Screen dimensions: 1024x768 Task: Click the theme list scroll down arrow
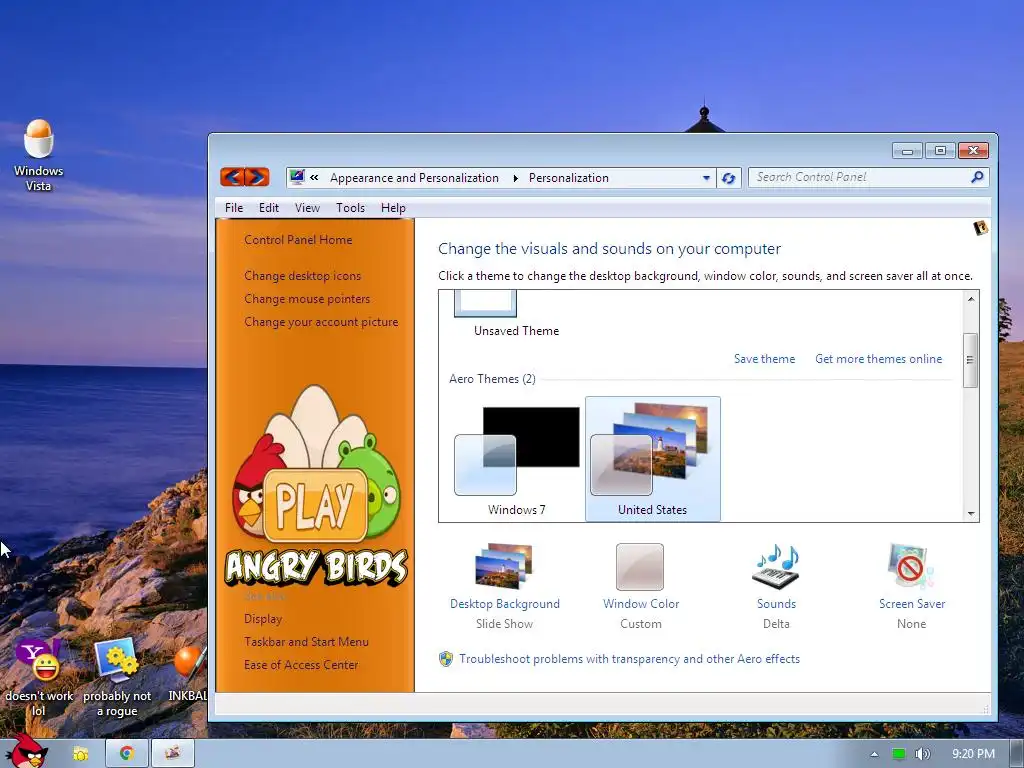[x=971, y=514]
